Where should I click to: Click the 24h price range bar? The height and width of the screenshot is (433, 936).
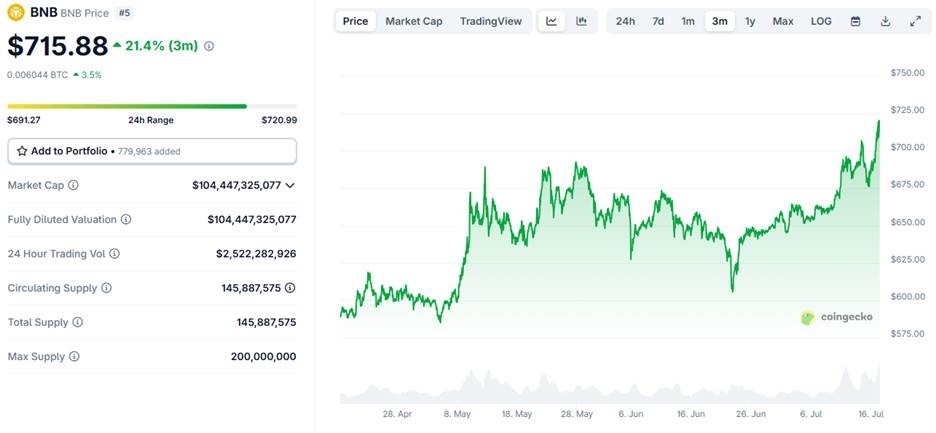click(151, 106)
